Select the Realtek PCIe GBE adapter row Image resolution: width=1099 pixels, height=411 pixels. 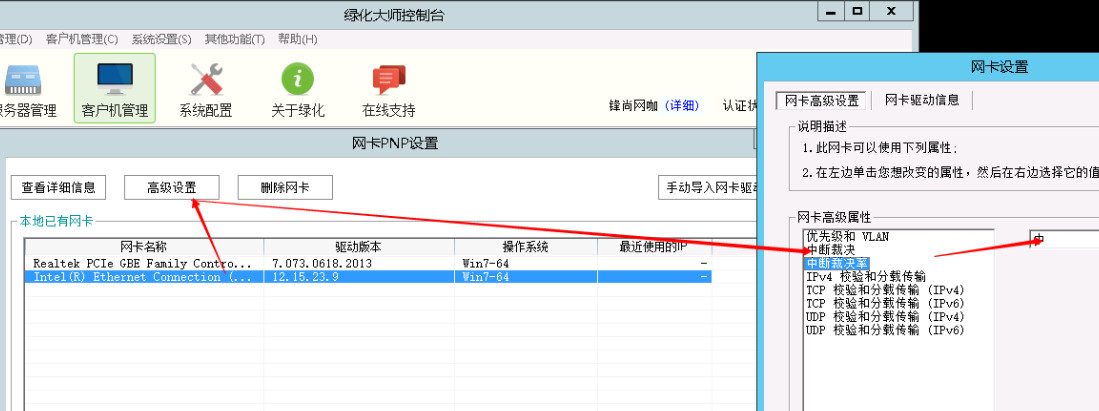point(143,263)
